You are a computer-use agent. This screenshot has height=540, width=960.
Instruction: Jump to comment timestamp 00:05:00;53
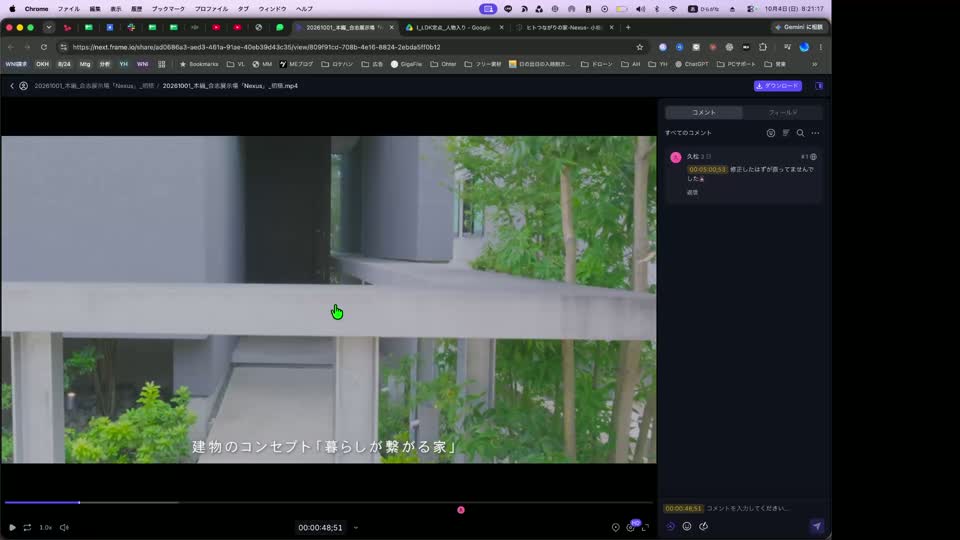(x=707, y=170)
